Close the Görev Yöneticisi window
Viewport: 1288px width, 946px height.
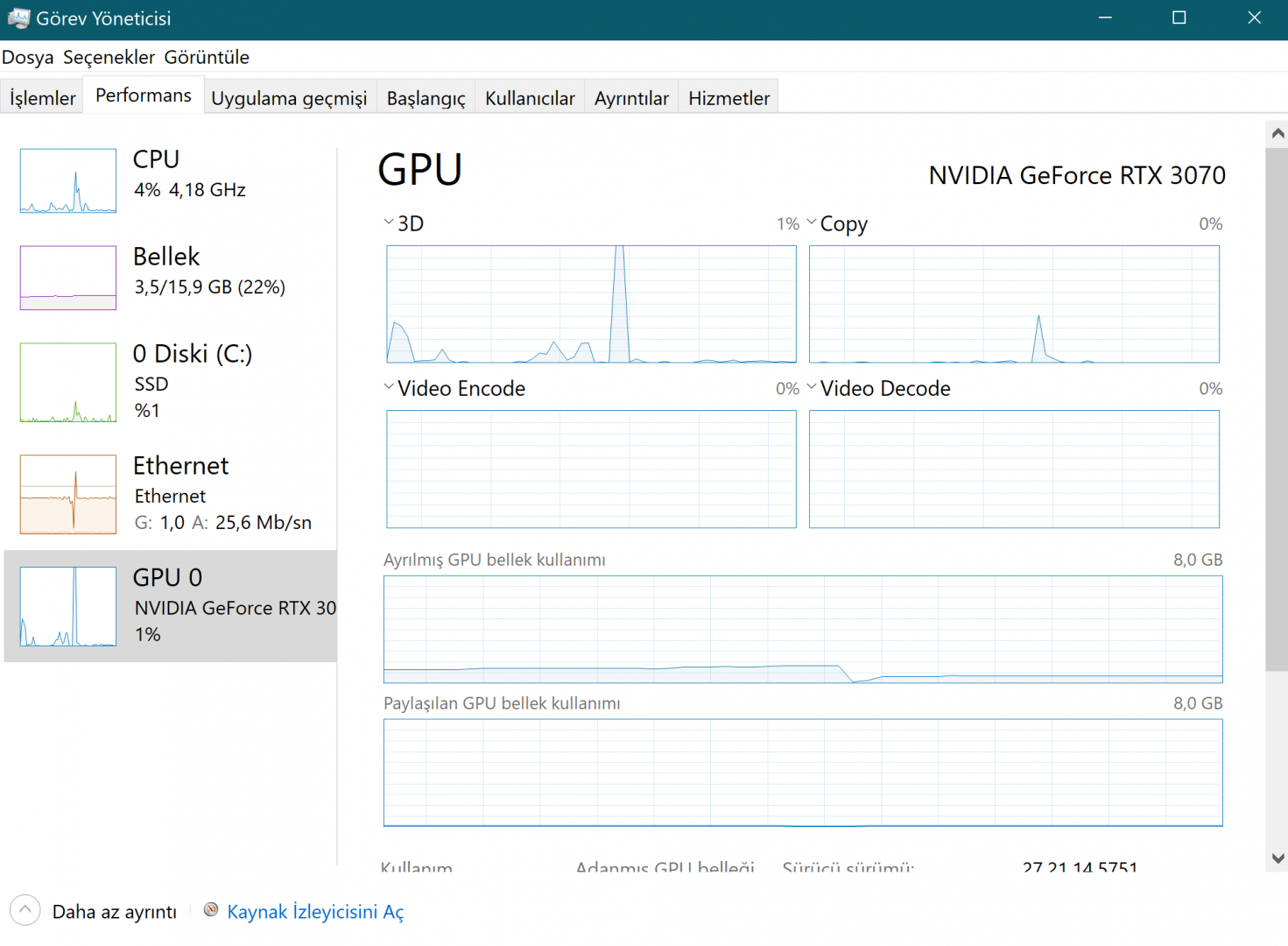click(1254, 18)
